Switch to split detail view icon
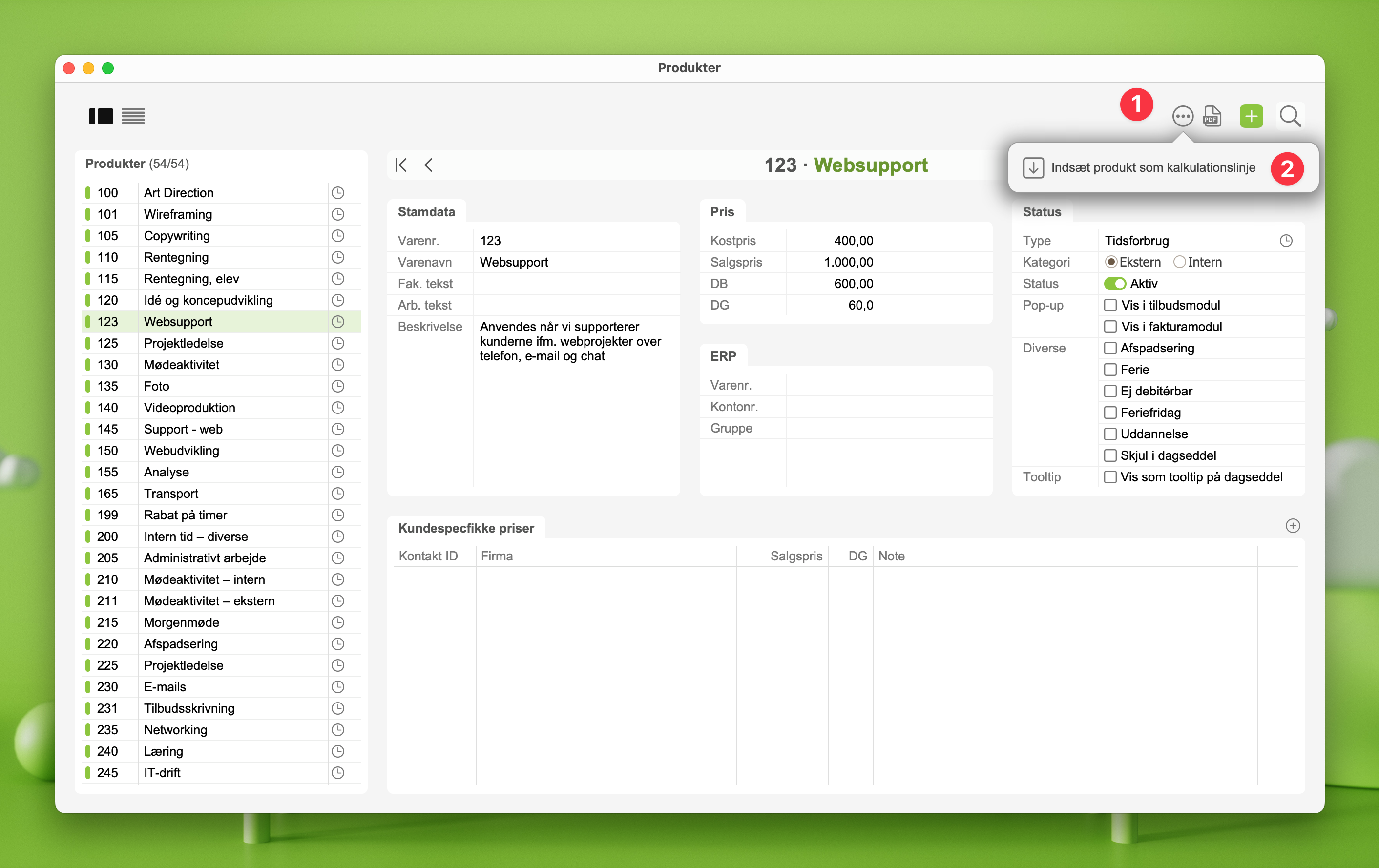Image resolution: width=1379 pixels, height=868 pixels. [101, 116]
